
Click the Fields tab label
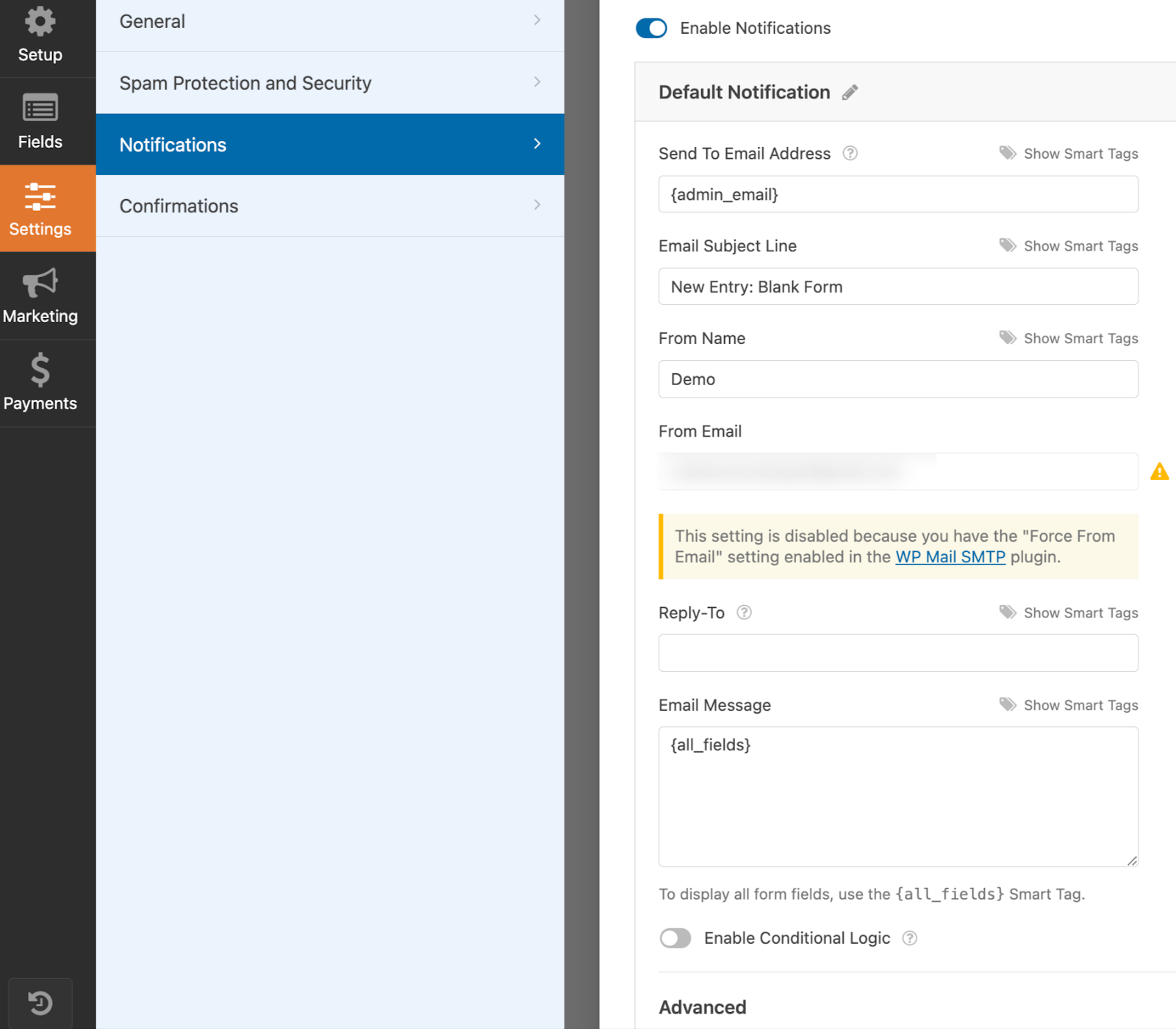40,142
